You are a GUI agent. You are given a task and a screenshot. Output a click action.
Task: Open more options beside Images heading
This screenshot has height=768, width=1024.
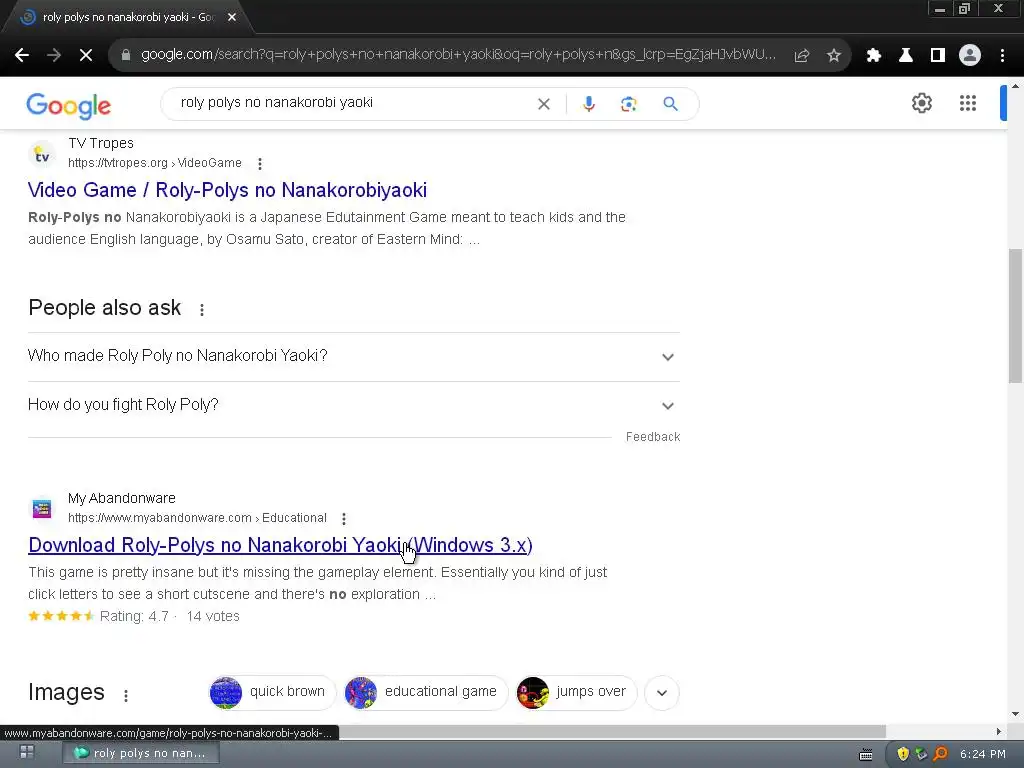coord(126,696)
